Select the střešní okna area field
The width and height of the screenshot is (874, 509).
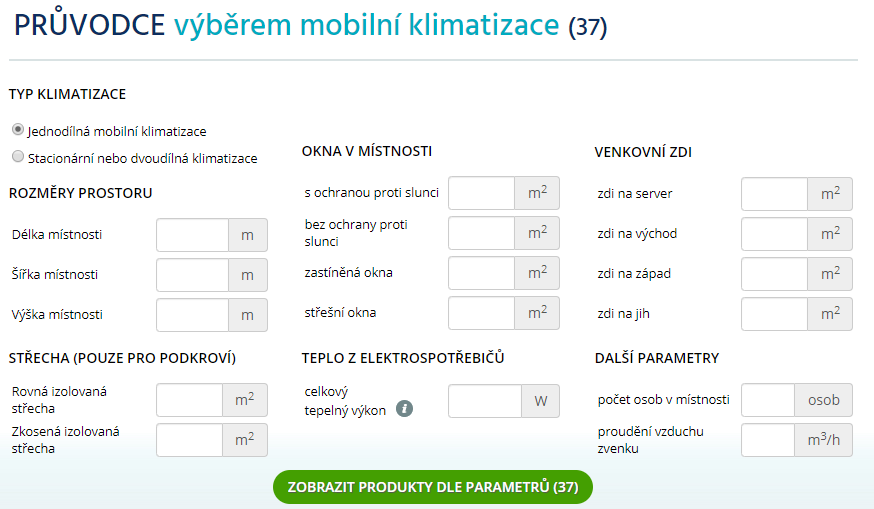click(x=482, y=313)
